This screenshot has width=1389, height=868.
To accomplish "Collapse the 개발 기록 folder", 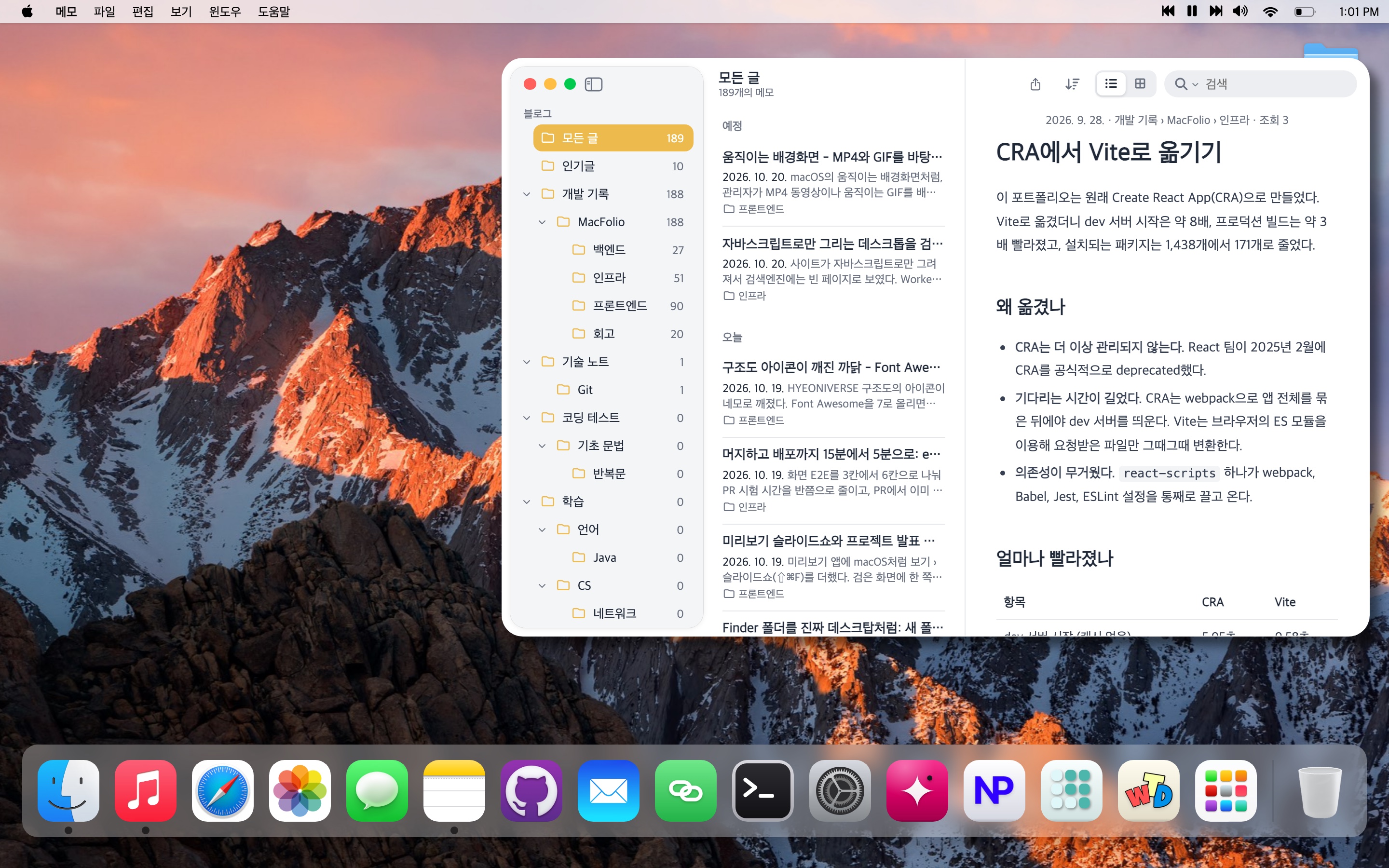I will click(x=526, y=194).
